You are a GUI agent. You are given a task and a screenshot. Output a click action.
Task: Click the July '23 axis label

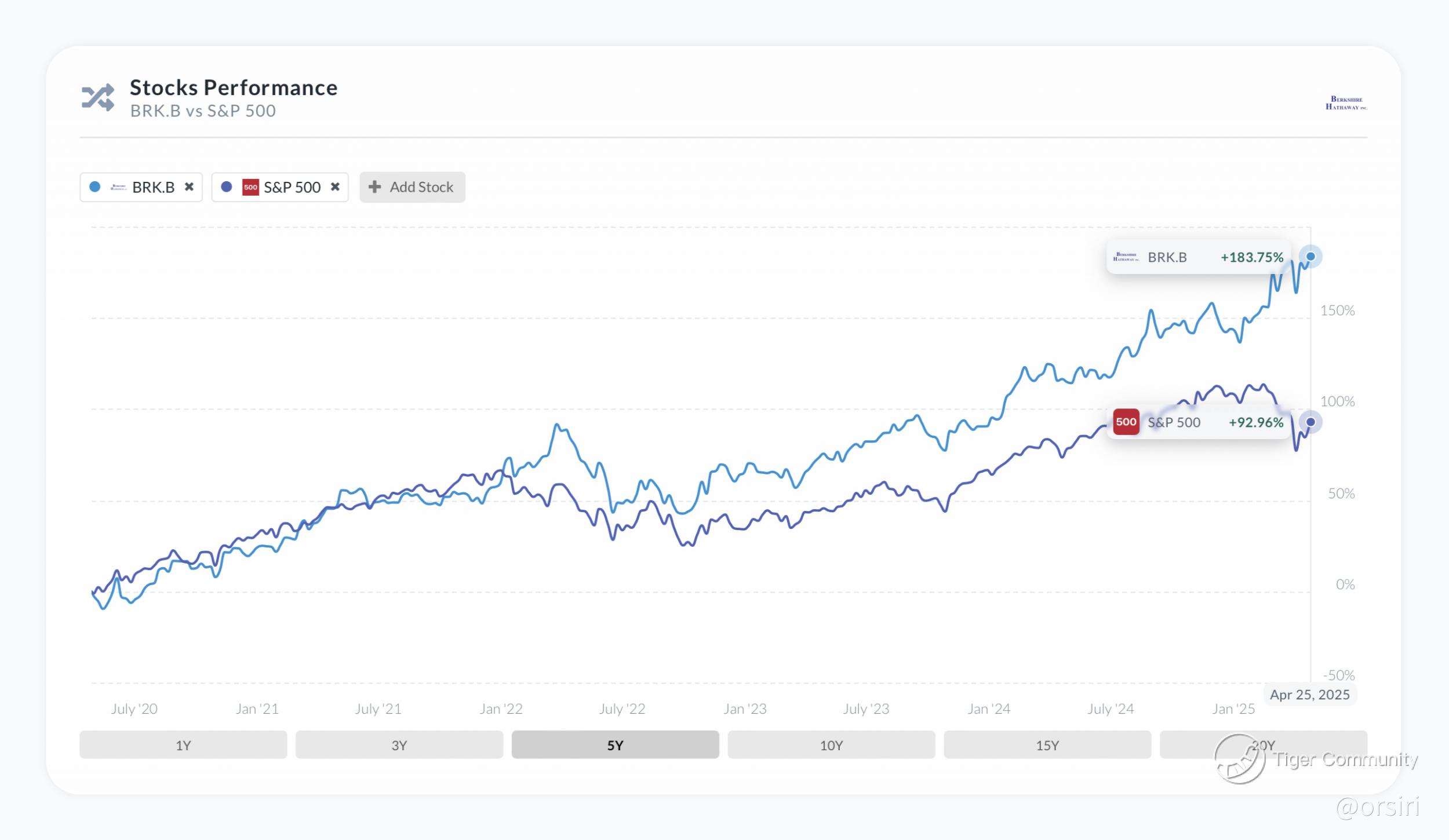(x=867, y=709)
